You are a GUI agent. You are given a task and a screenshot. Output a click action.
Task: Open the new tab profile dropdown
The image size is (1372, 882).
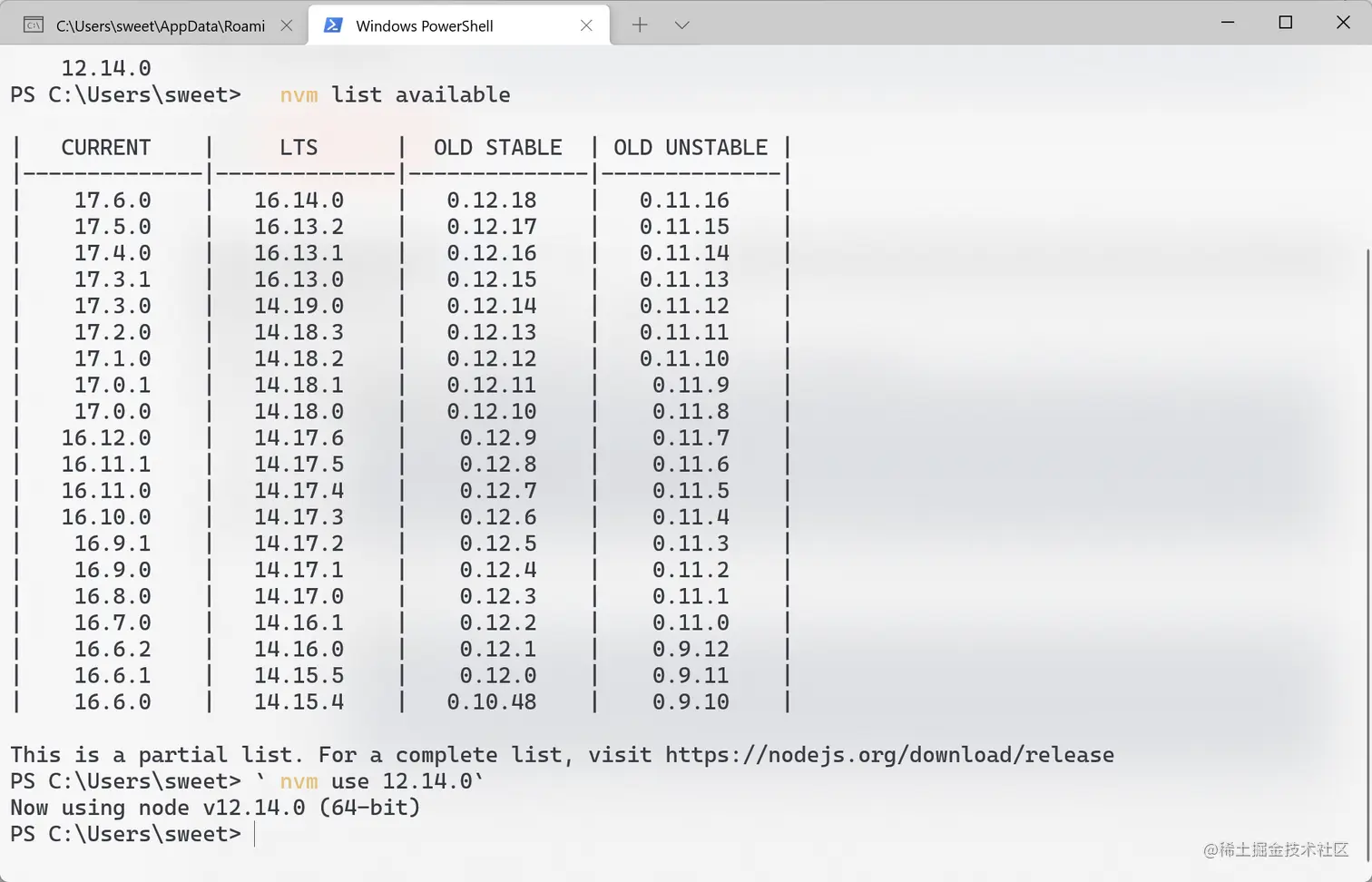(x=682, y=25)
